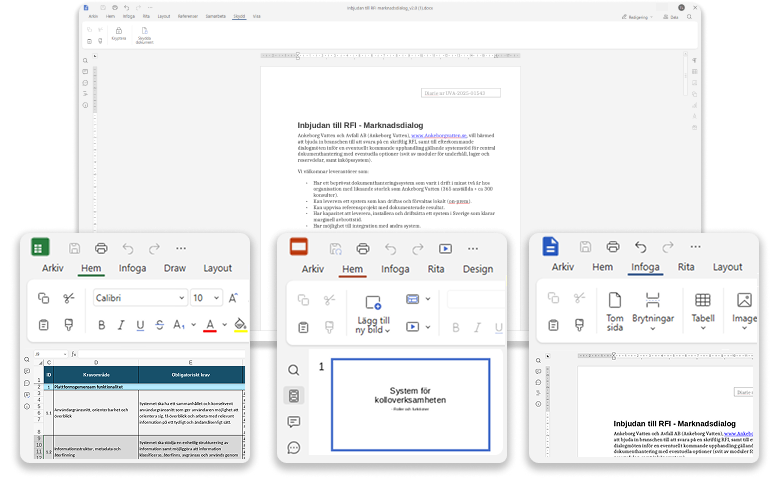Switch to Draw tab in spreadsheet panel
Viewport: 780px width, 489px height.
[x=175, y=268]
